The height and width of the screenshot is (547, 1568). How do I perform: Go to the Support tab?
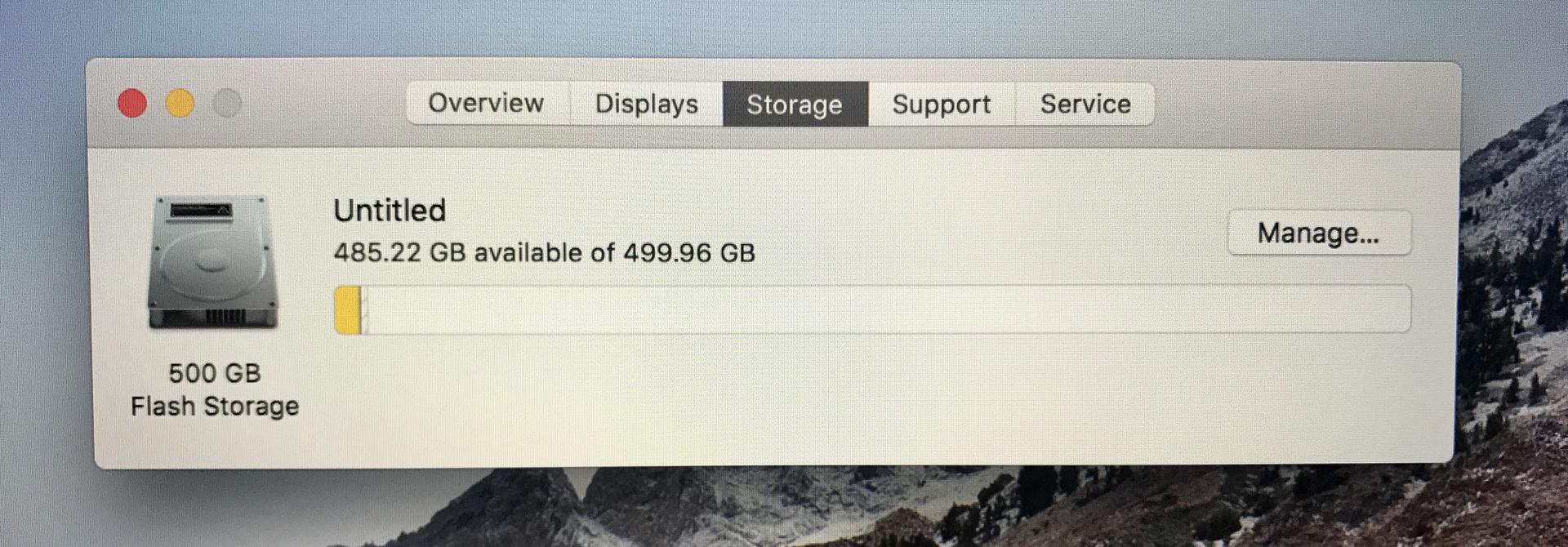coord(941,104)
